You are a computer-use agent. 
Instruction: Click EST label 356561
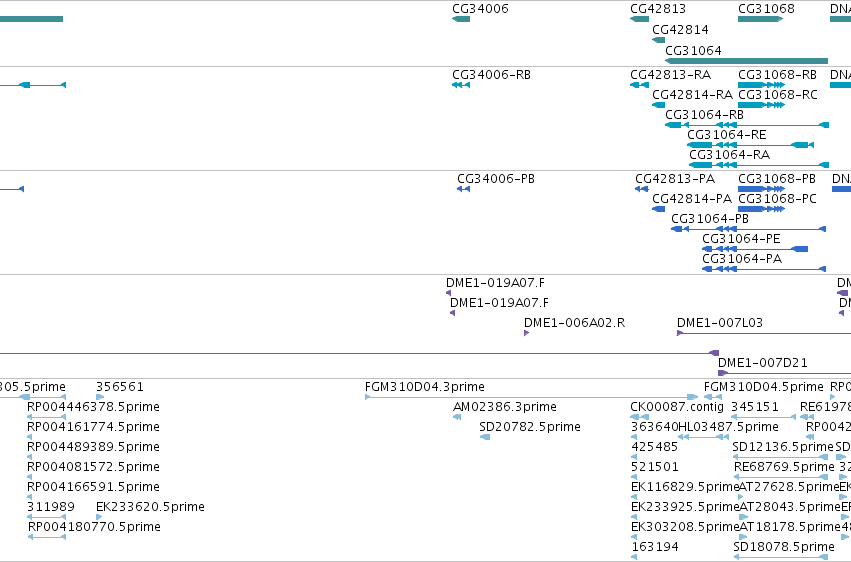click(x=120, y=387)
